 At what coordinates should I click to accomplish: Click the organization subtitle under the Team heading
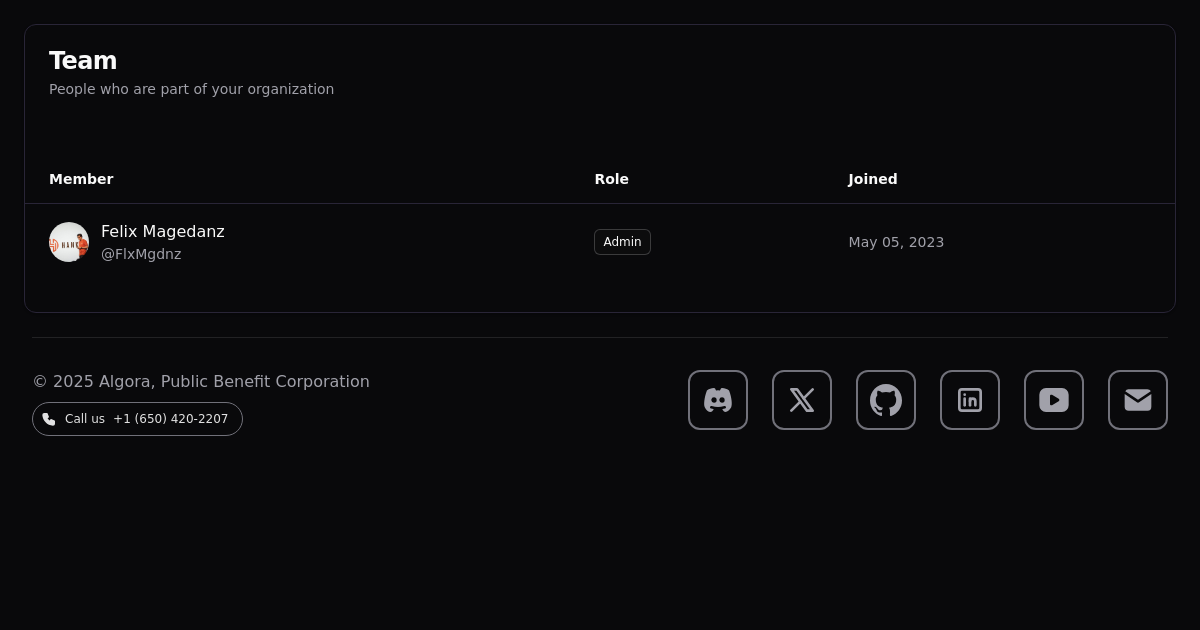click(x=191, y=89)
